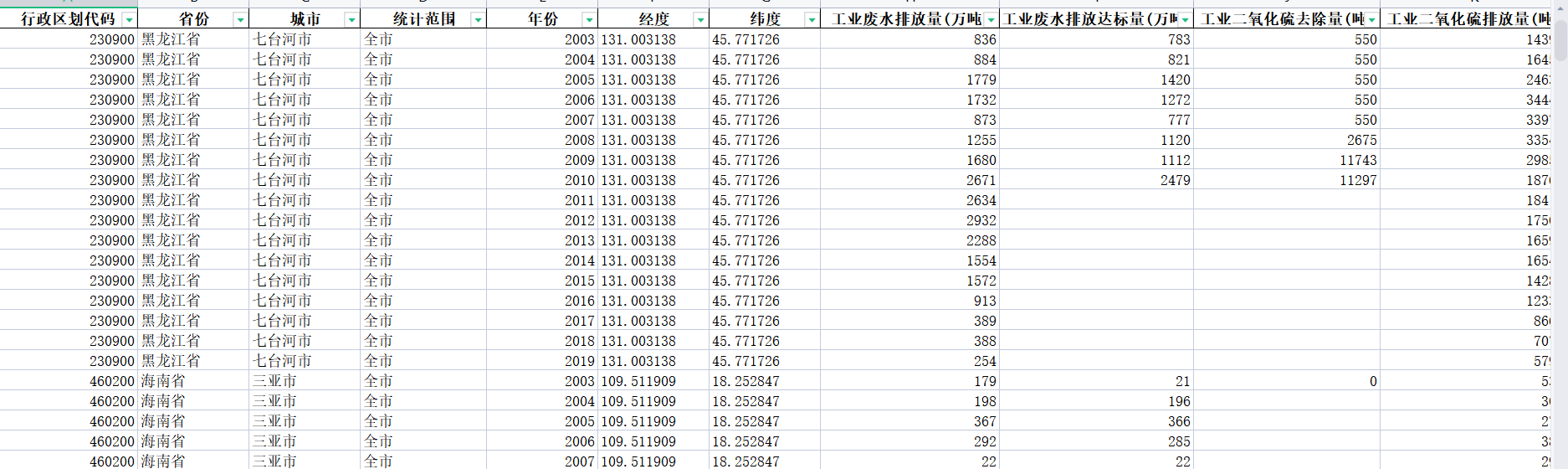
Task: Select SO2 removal cell showing 0 for 三亚市
Action: point(1287,381)
